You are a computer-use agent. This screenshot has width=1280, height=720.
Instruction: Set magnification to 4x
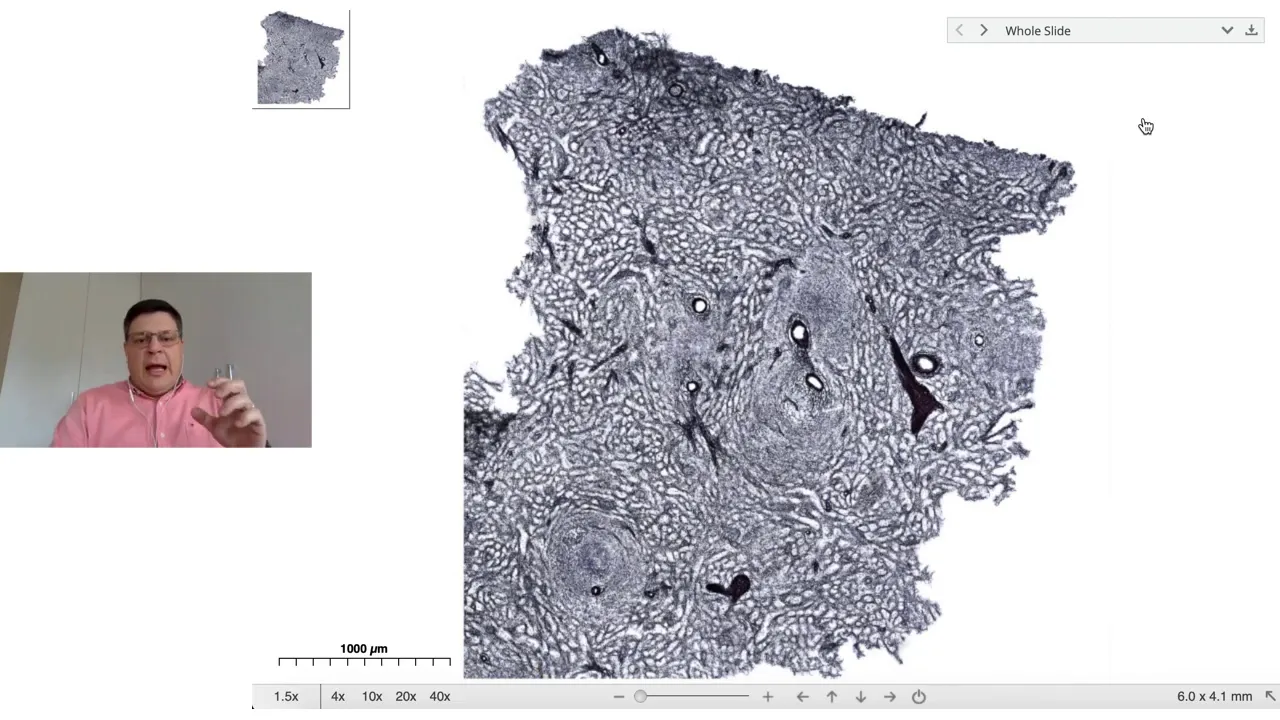point(338,696)
